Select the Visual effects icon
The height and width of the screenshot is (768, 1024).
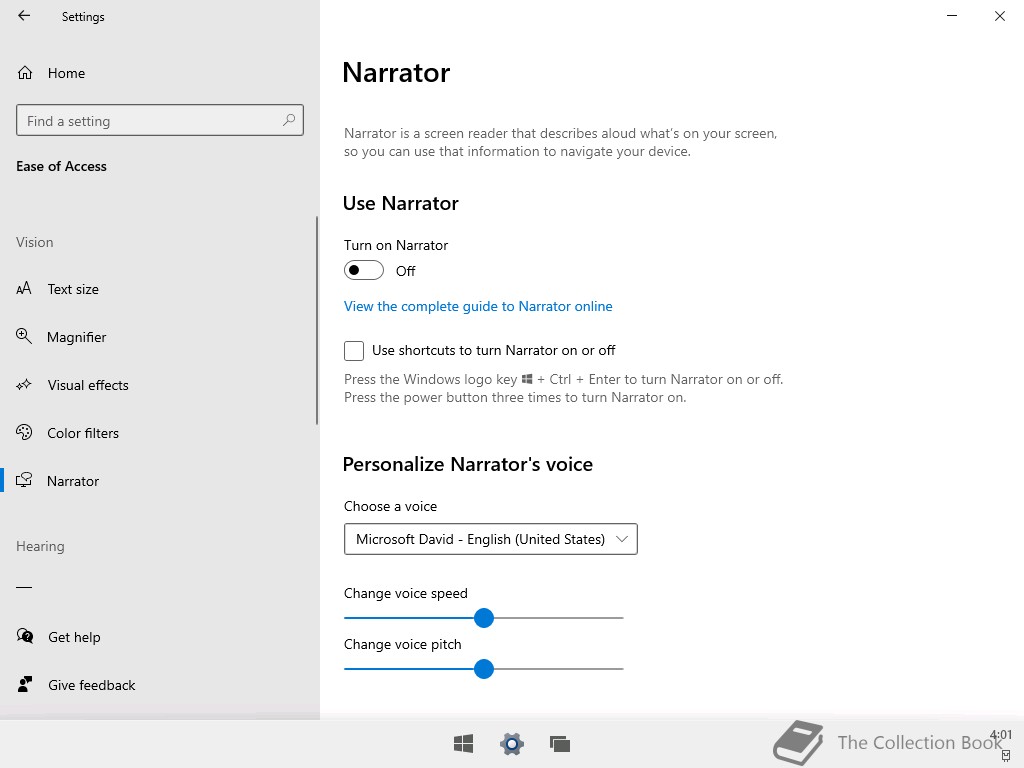24,385
